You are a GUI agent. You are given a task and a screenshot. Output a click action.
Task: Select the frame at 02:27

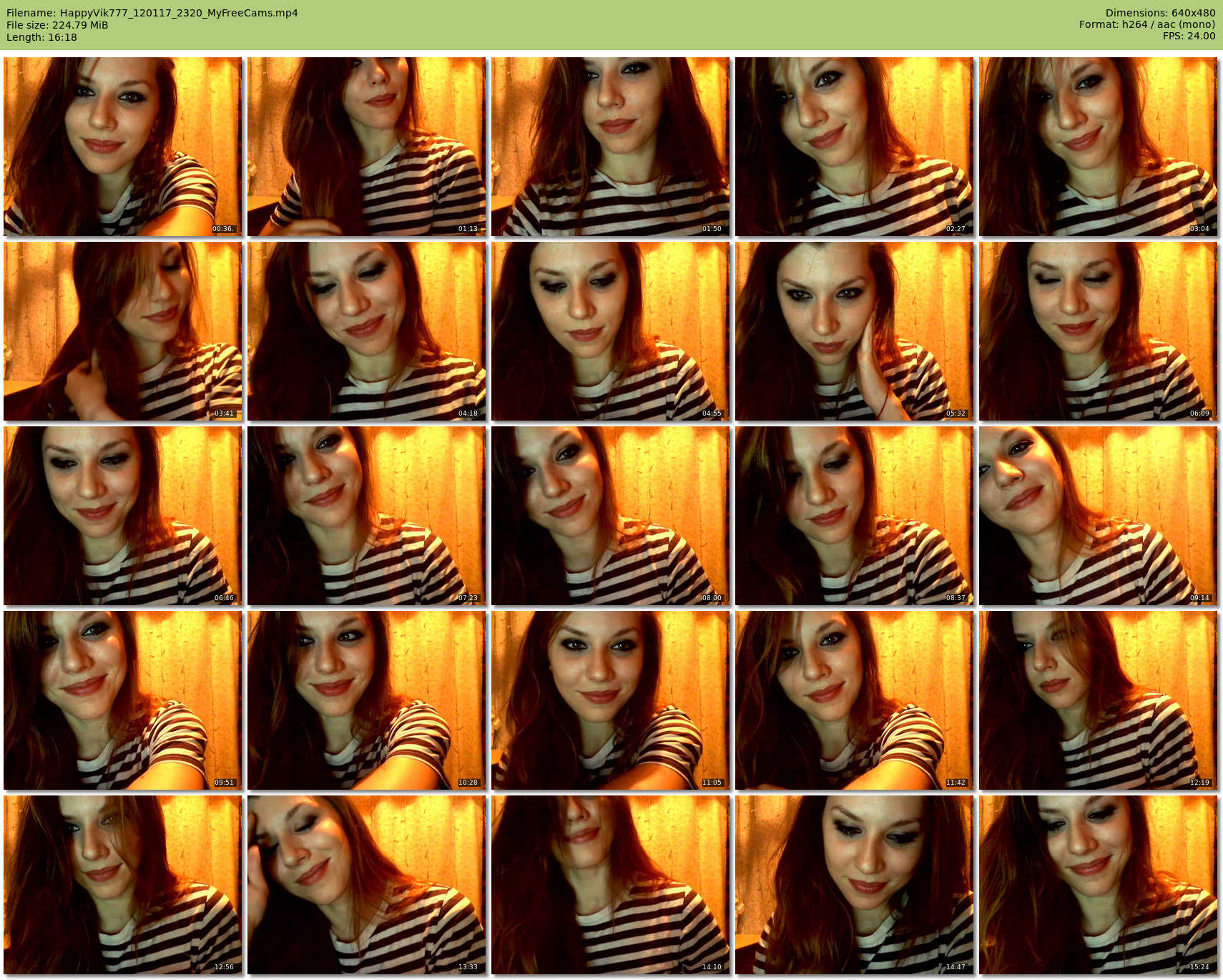(855, 147)
